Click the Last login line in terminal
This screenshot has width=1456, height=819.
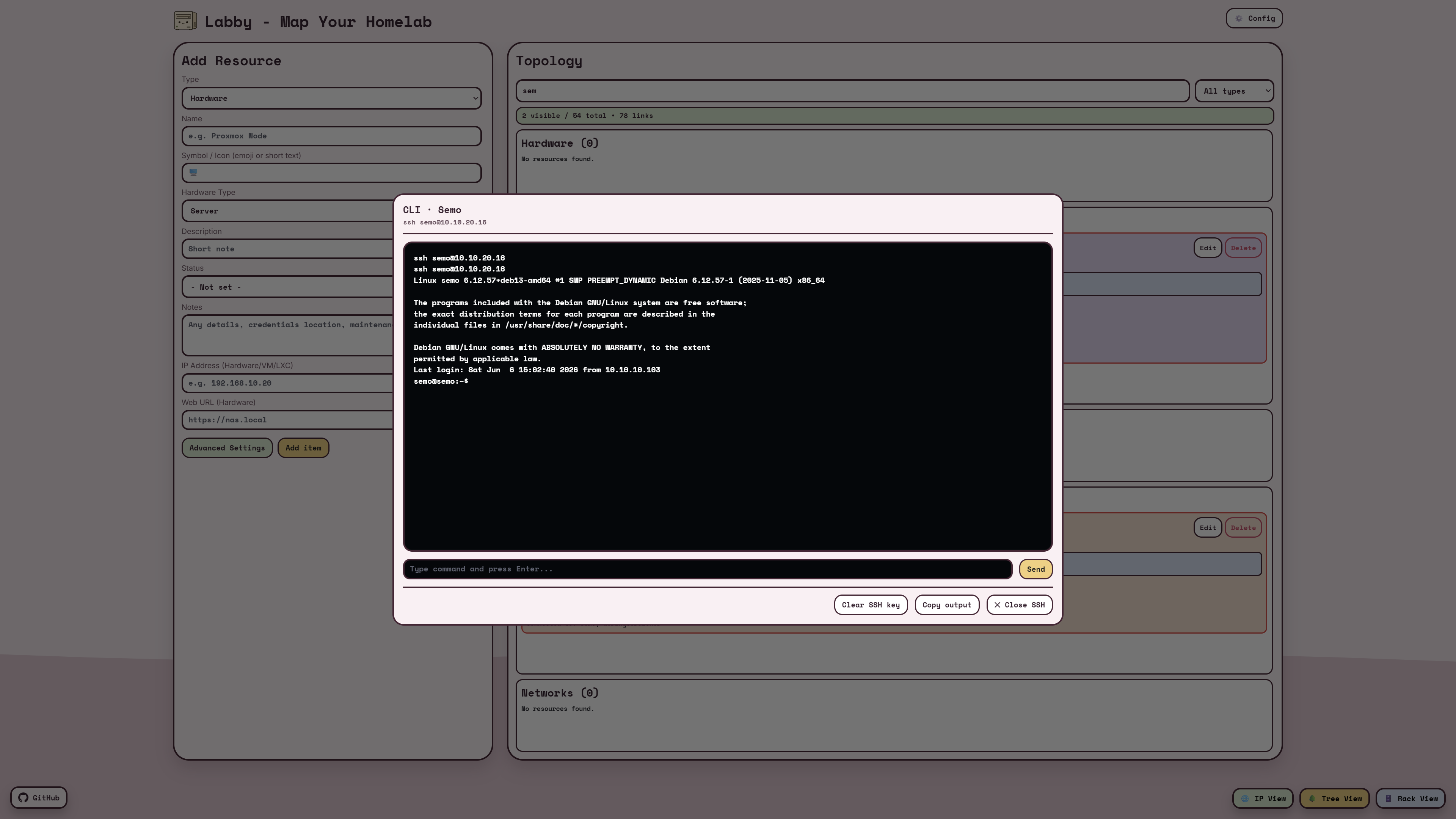click(537, 370)
